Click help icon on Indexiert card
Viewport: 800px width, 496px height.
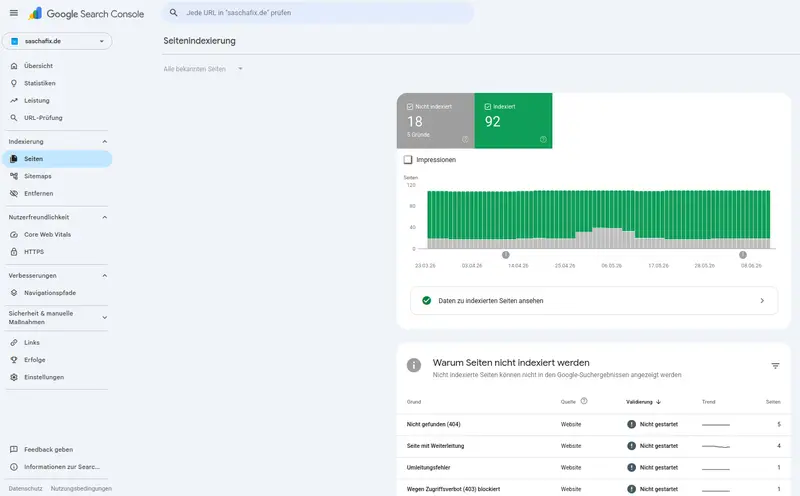pyautogui.click(x=543, y=139)
